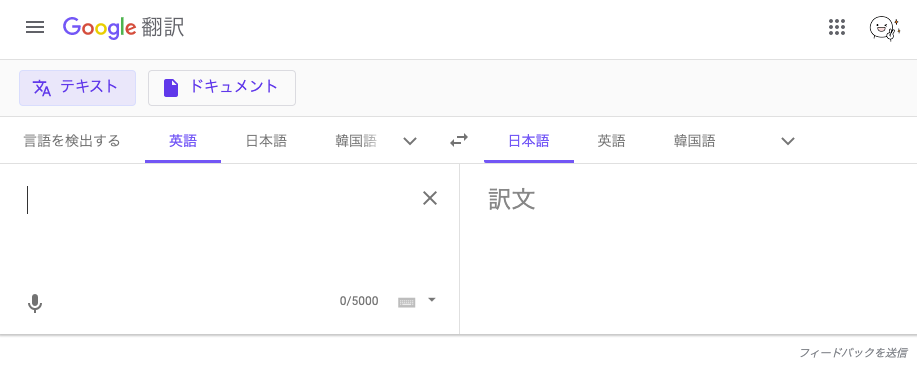Choose 韓国語 as target language
Image resolution: width=917 pixels, height=368 pixels.
pos(695,141)
